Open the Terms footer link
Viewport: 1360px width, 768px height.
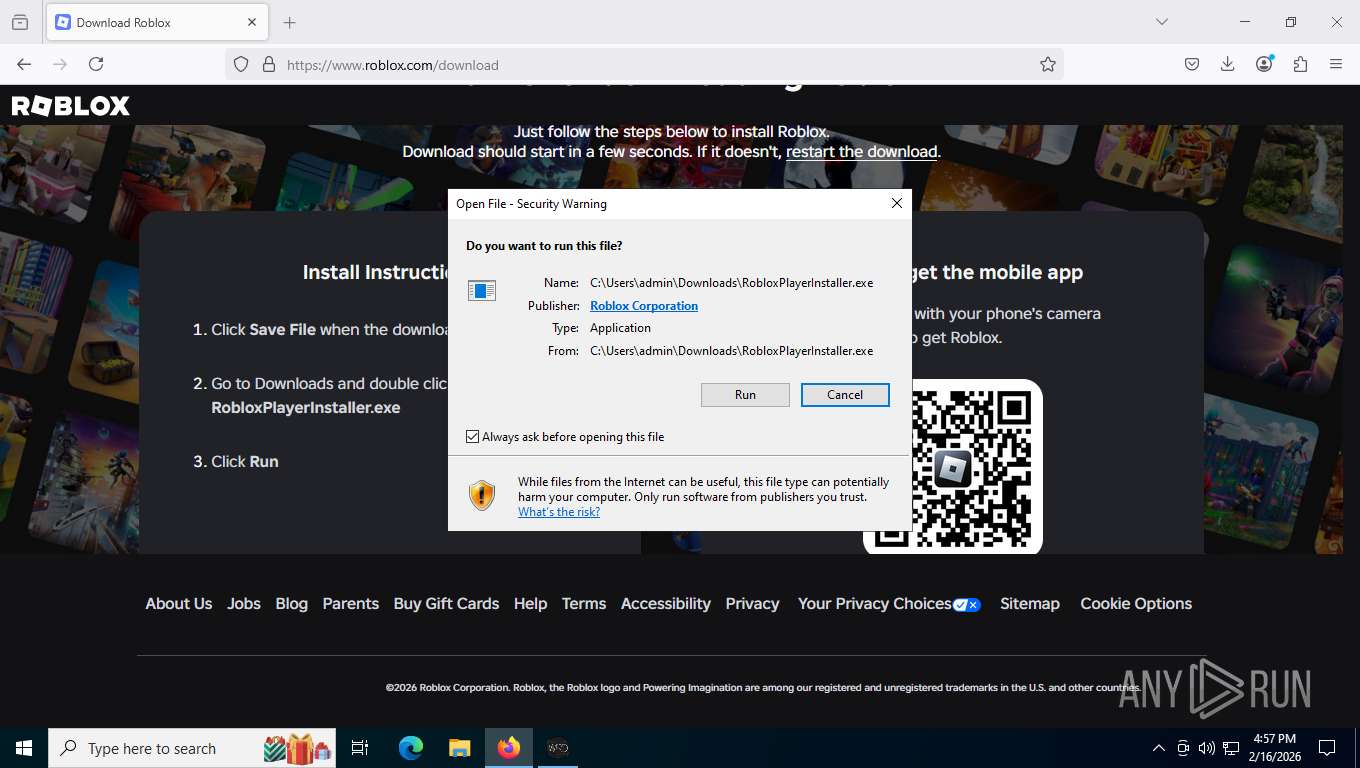click(584, 604)
